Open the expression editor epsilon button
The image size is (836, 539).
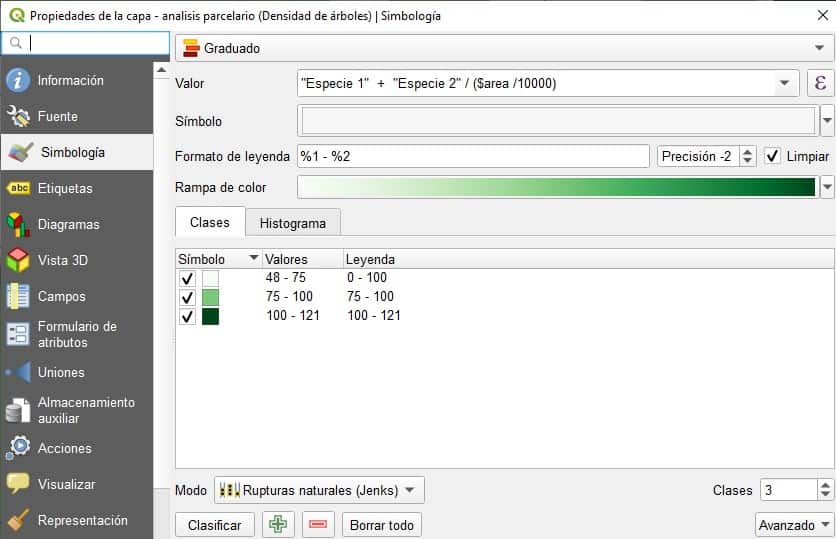820,83
